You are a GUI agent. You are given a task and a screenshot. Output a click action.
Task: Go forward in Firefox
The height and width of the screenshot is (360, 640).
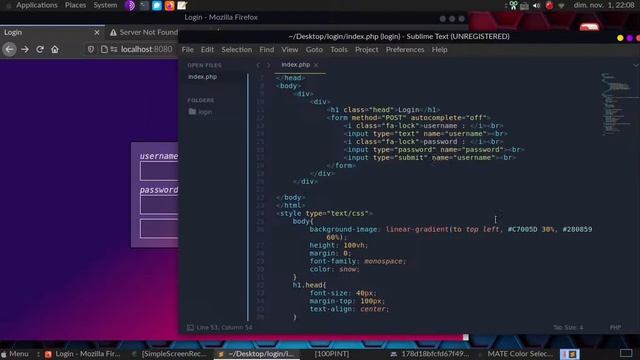click(x=25, y=49)
